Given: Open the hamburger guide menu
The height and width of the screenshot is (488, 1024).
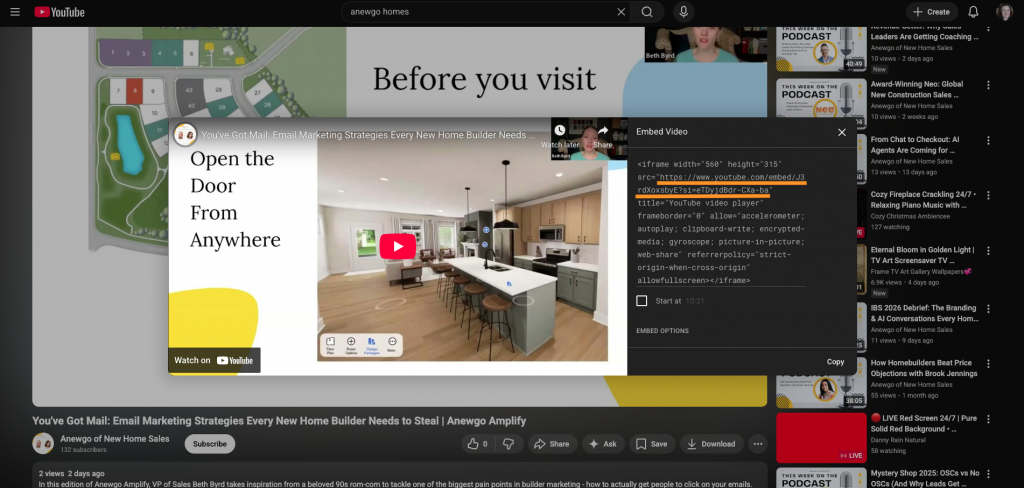Looking at the screenshot, I should pyautogui.click(x=14, y=12).
